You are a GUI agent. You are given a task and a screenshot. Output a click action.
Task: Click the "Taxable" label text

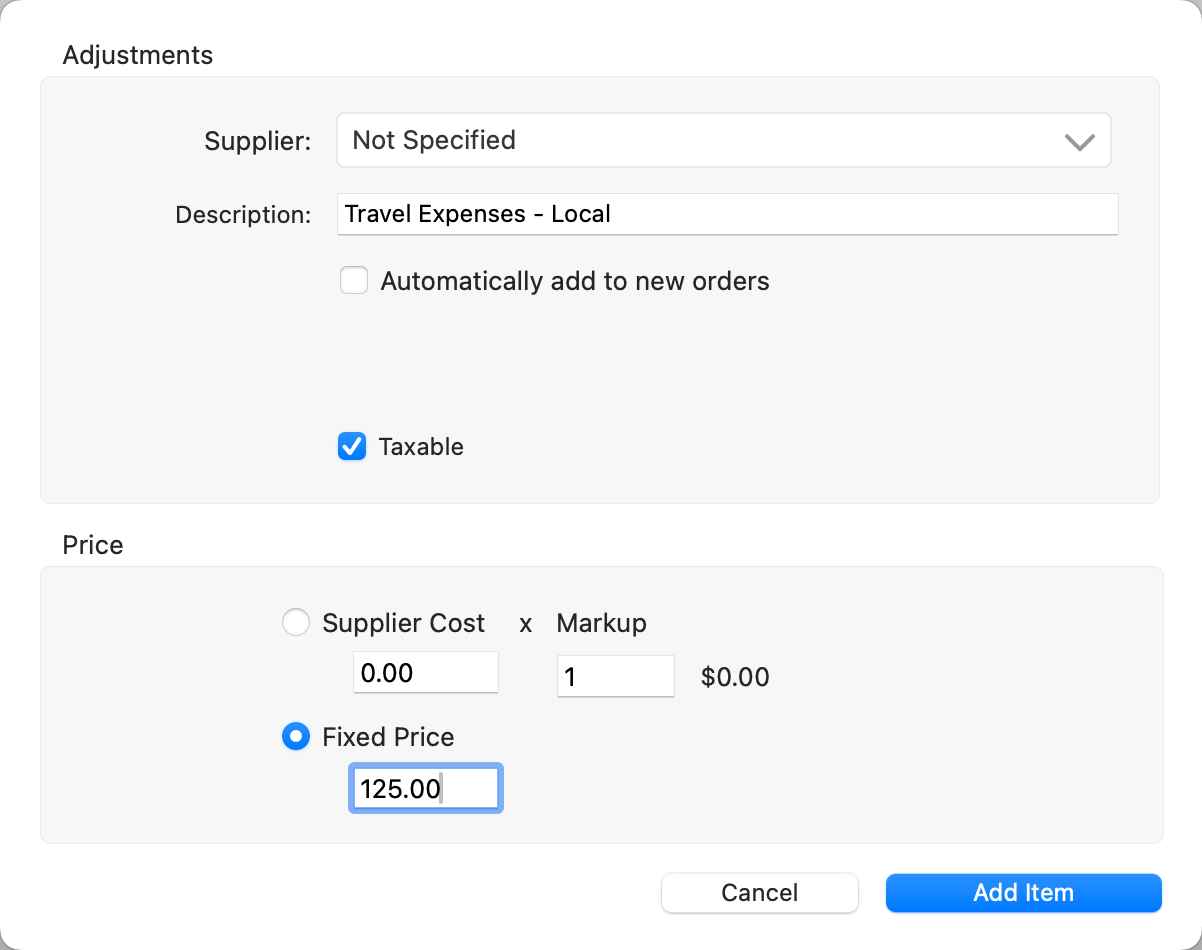click(421, 447)
